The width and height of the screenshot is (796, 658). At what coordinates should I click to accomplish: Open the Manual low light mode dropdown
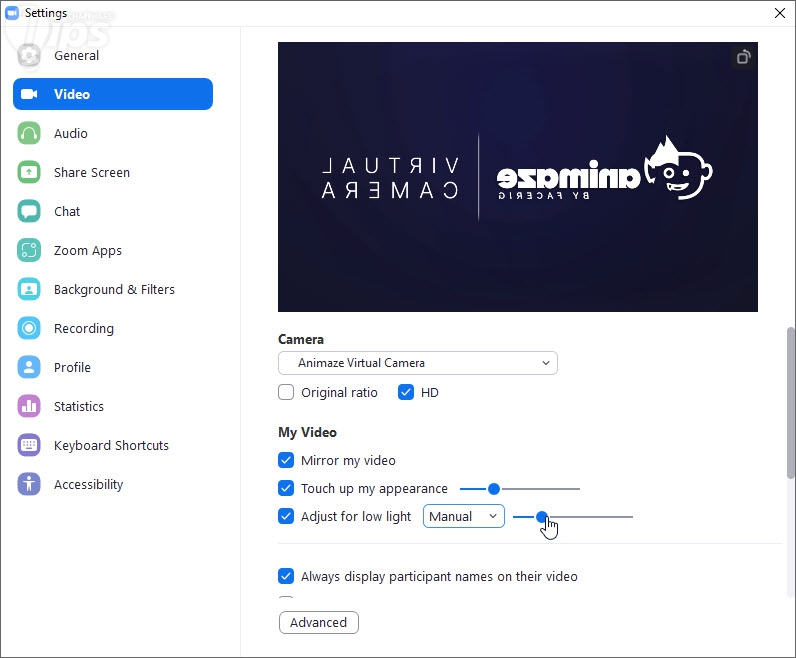click(x=463, y=516)
